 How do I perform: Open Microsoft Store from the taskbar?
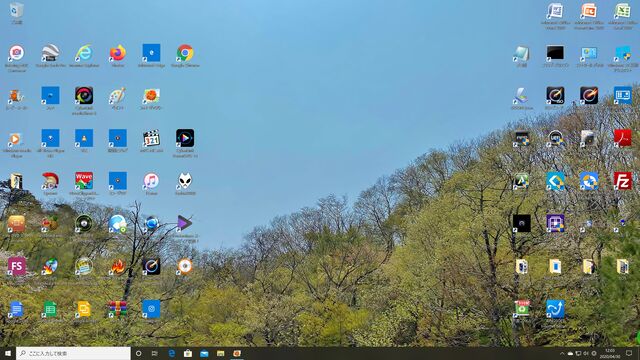click(x=188, y=353)
